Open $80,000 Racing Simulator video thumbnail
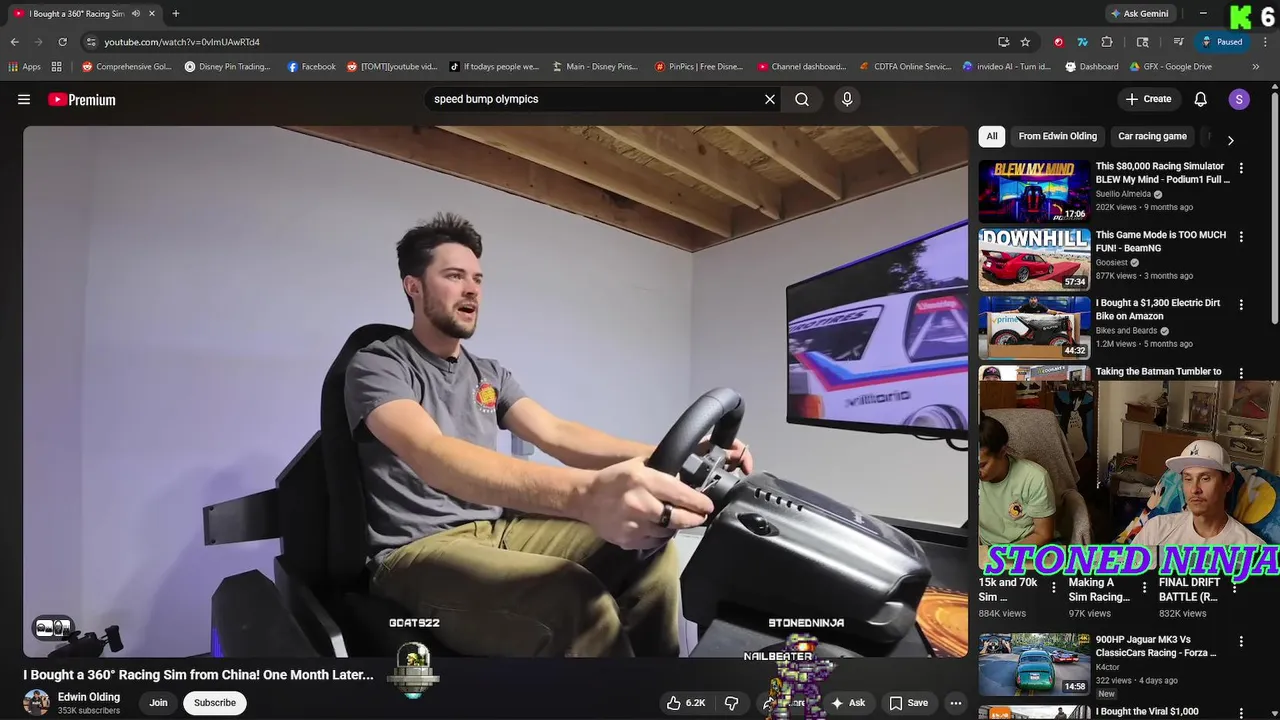1280x720 pixels. coord(1034,191)
